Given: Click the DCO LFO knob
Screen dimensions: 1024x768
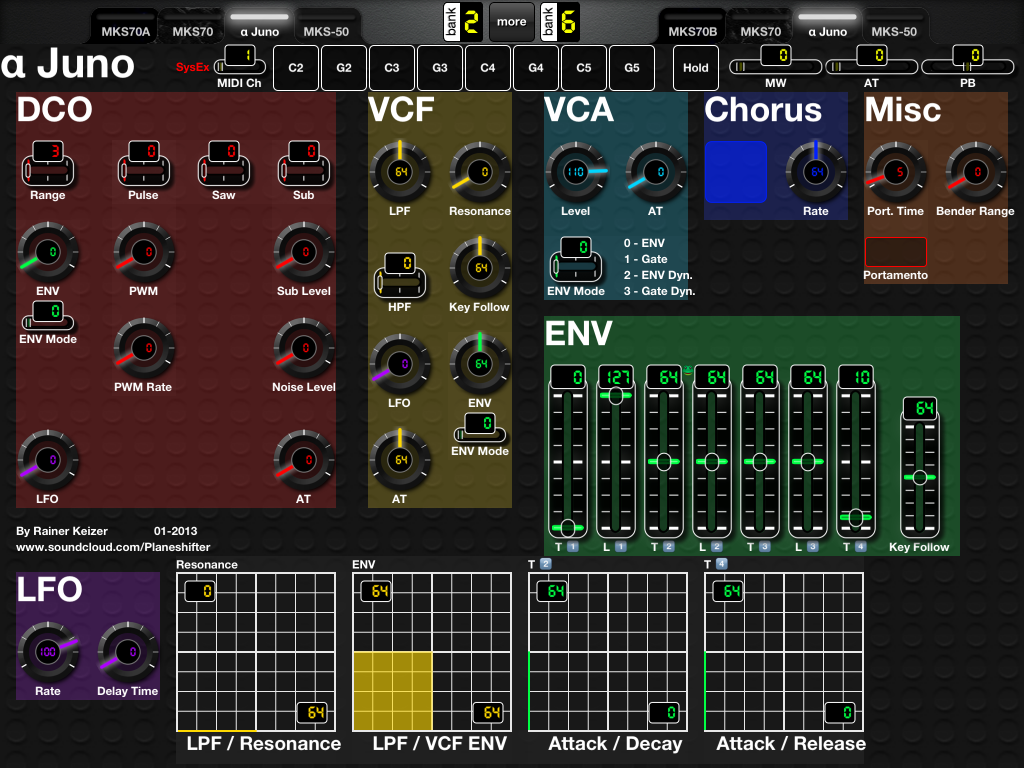Looking at the screenshot, I should pyautogui.click(x=48, y=460).
